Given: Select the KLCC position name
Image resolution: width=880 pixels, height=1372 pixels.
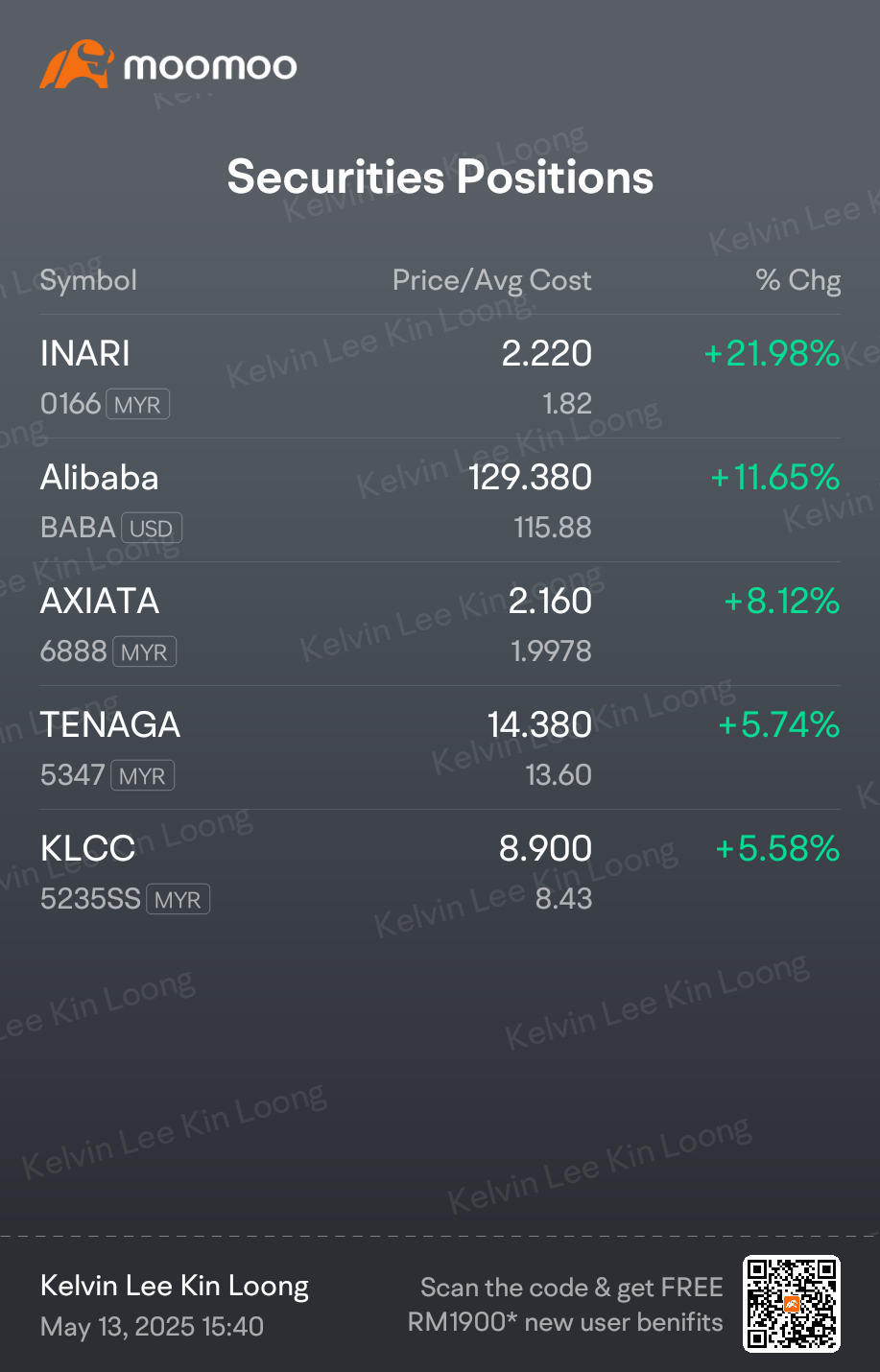Looking at the screenshot, I should coord(87,849).
